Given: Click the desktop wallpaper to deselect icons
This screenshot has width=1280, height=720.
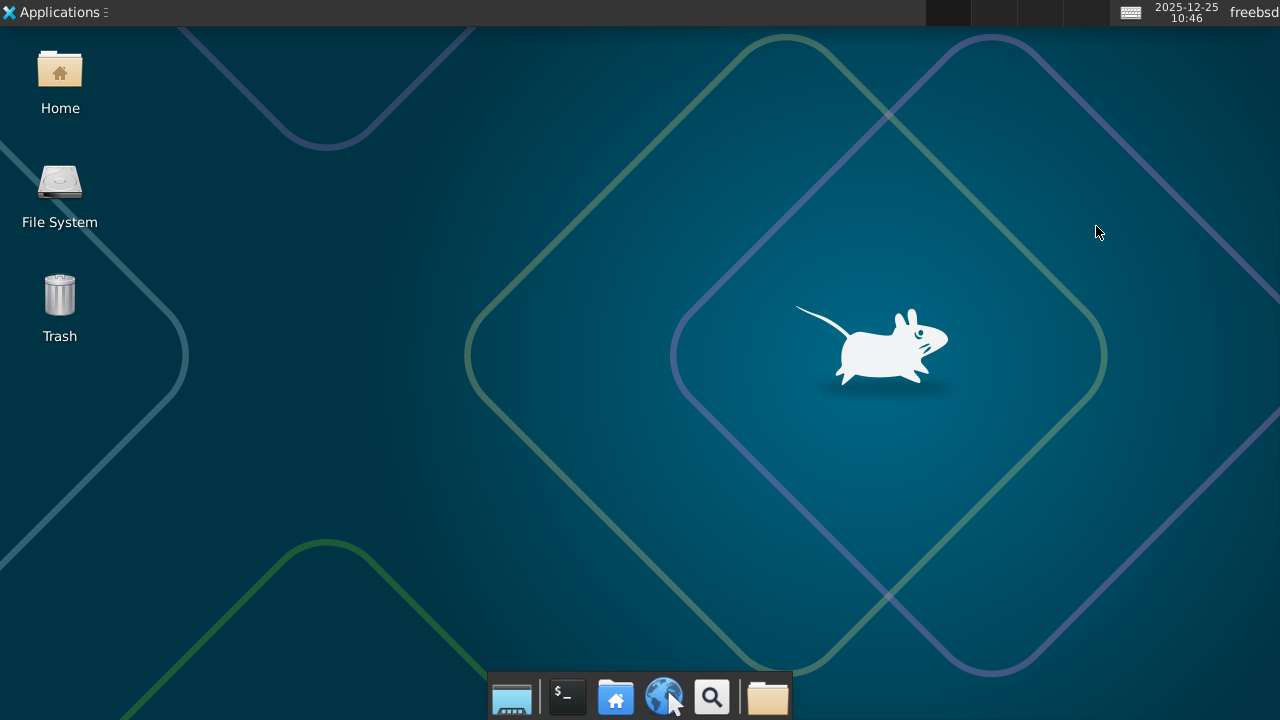Looking at the screenshot, I should click(350, 450).
